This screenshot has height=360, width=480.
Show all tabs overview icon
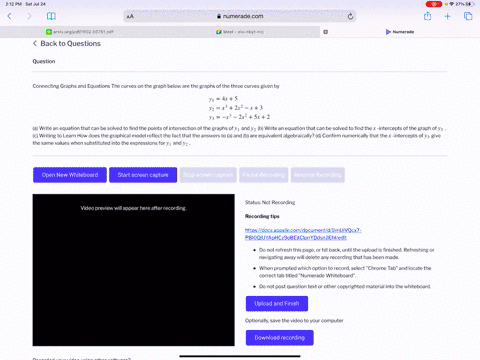click(468, 16)
